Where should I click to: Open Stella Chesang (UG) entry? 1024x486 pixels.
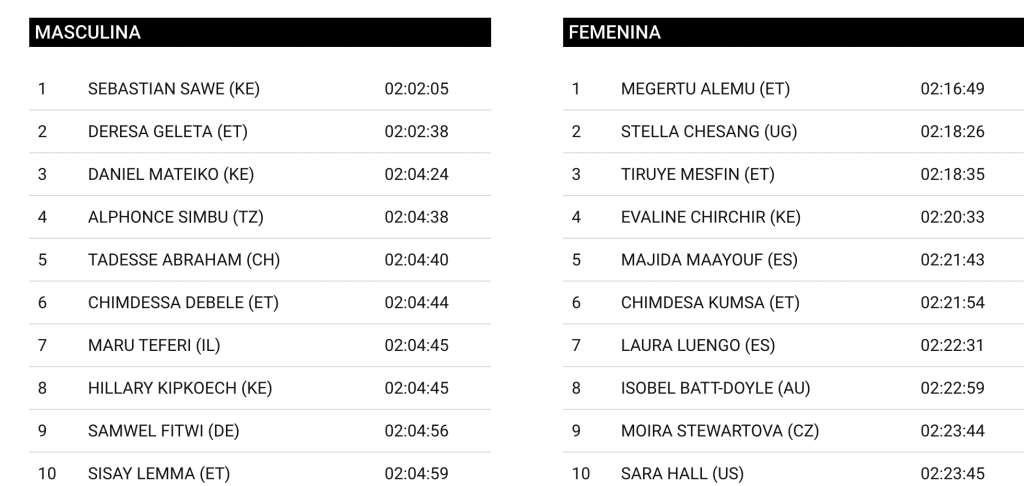click(x=709, y=132)
